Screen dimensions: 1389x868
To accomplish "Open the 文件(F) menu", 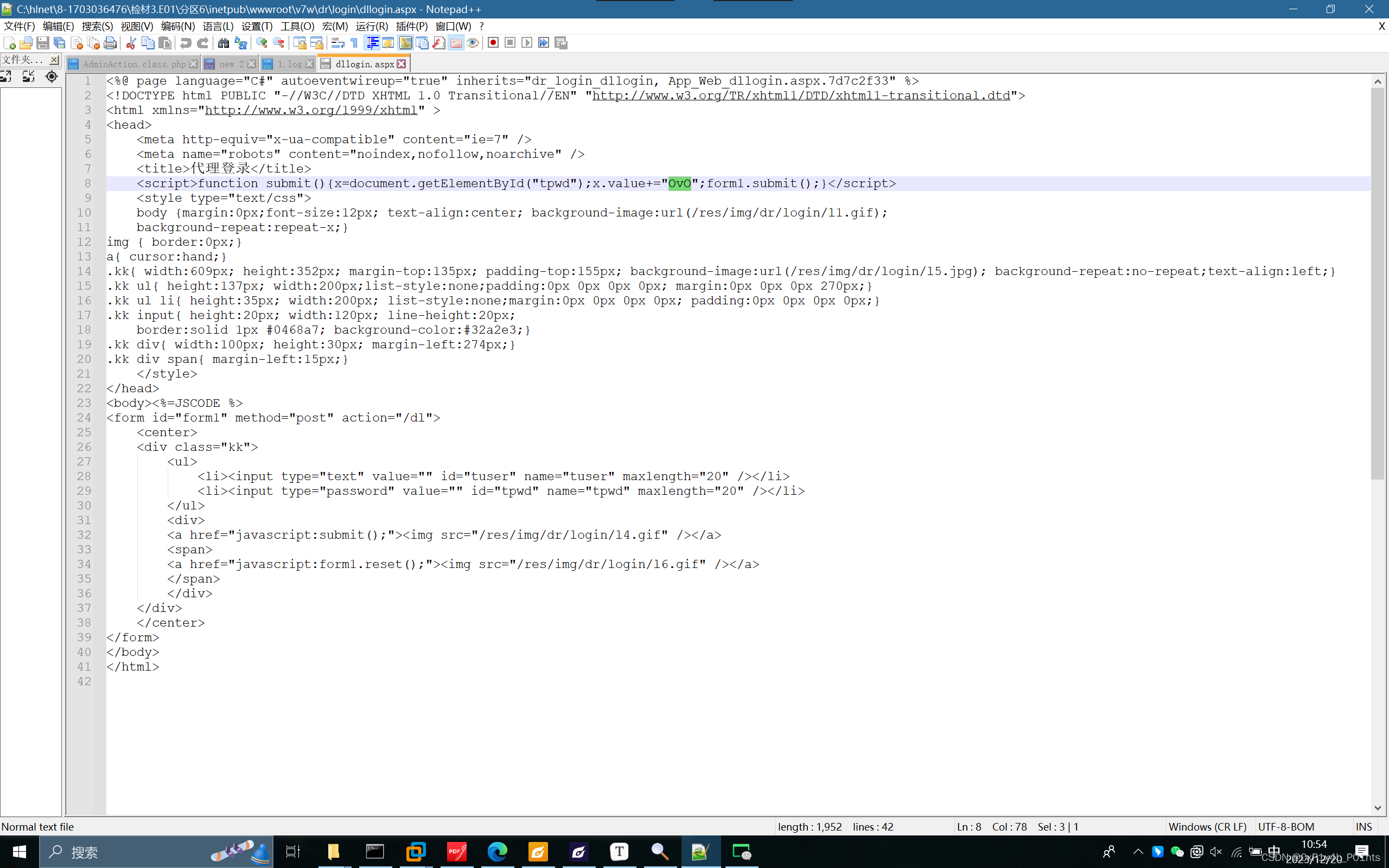I will (x=19, y=27).
